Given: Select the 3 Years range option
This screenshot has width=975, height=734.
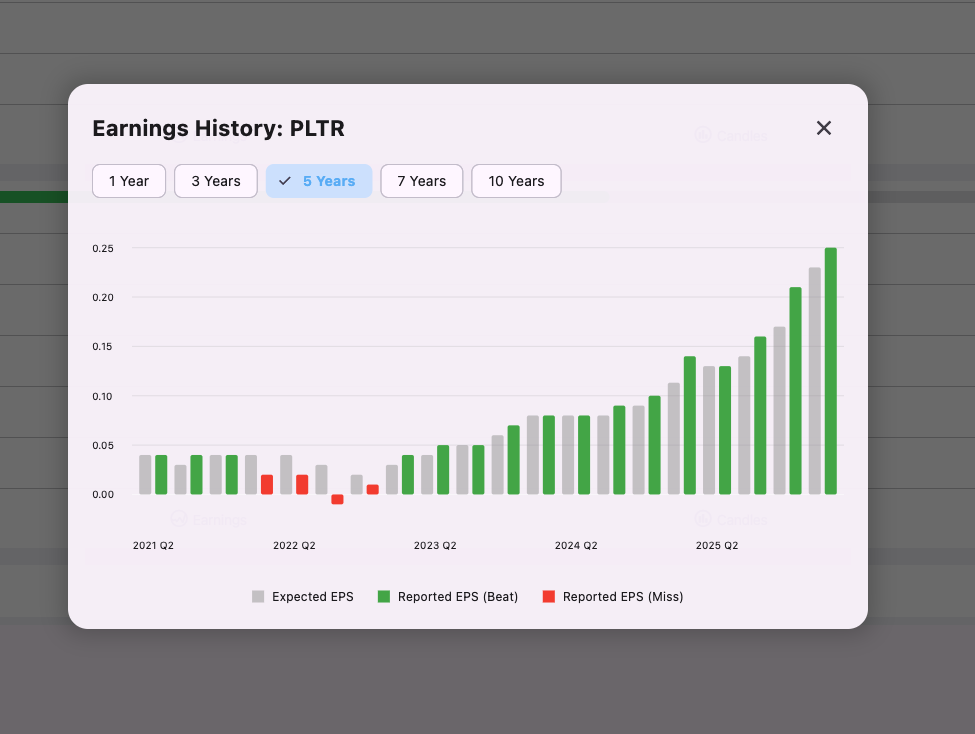Looking at the screenshot, I should (x=215, y=181).
